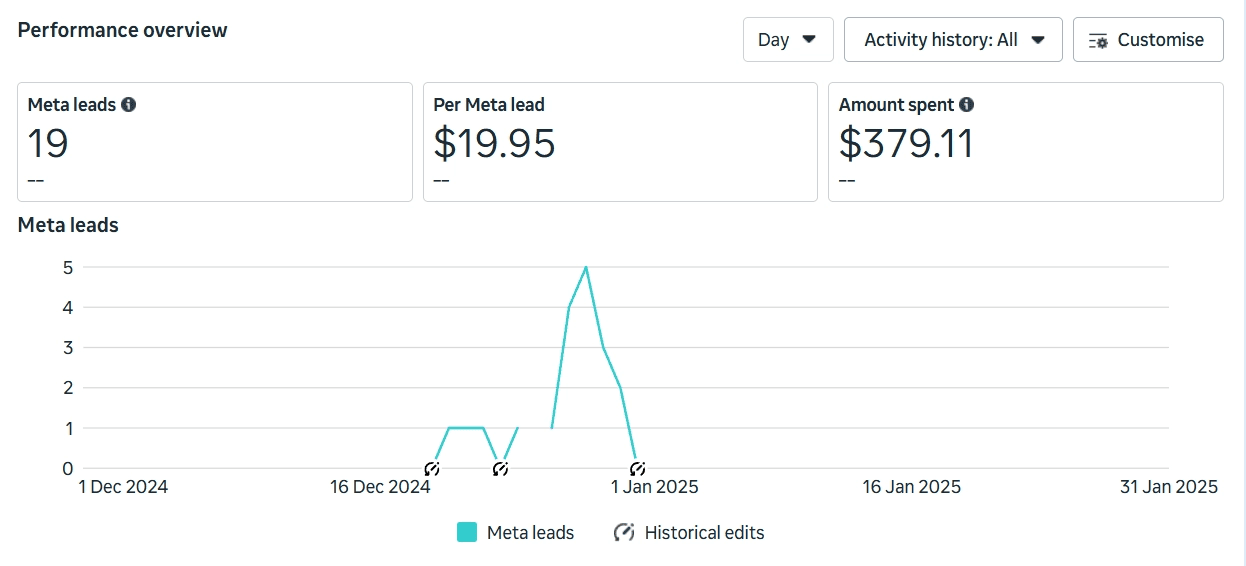Click the Activity history dropdown arrow
1246x566 pixels.
click(1038, 39)
